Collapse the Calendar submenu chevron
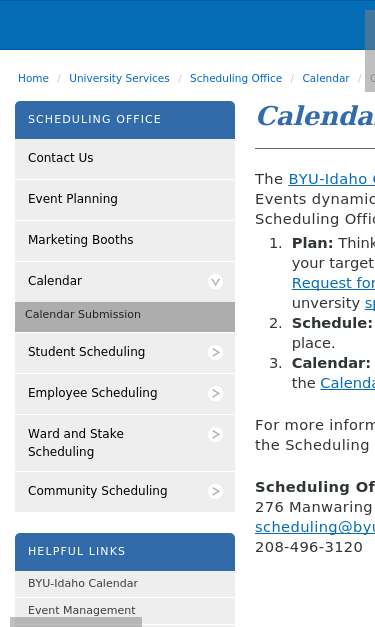This screenshot has height=627, width=375. [x=215, y=282]
